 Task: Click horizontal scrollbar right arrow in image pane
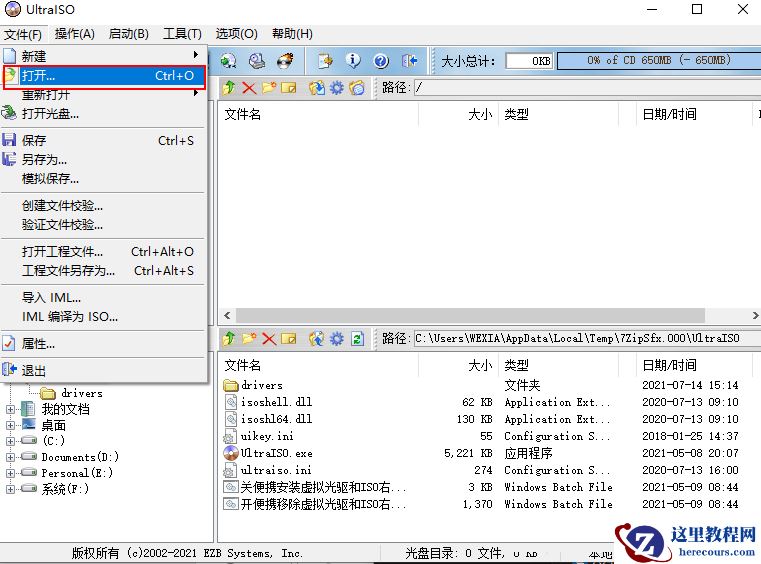click(x=755, y=315)
